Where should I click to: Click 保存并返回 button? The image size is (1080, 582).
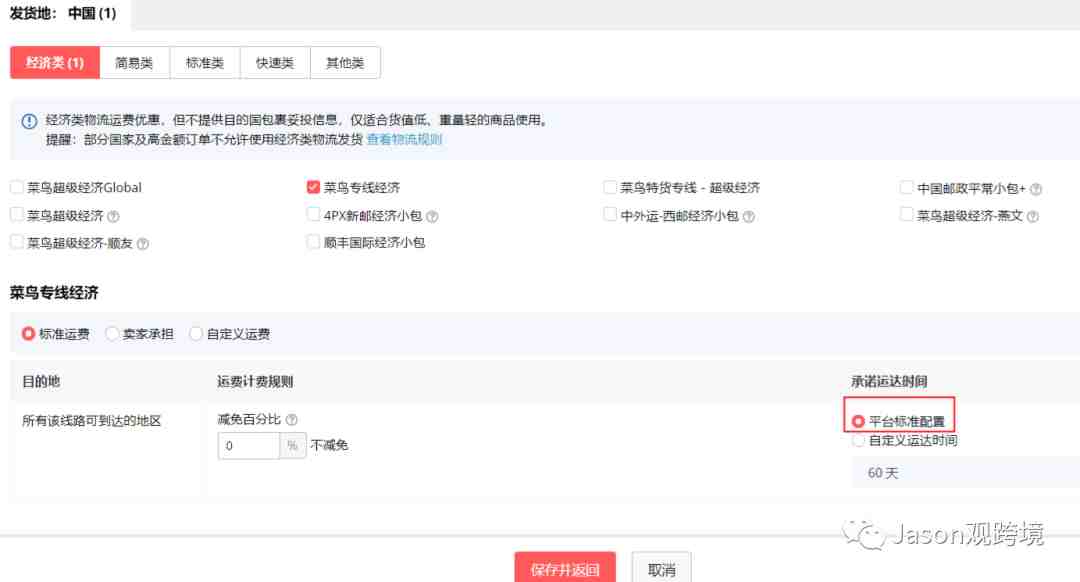[x=565, y=569]
